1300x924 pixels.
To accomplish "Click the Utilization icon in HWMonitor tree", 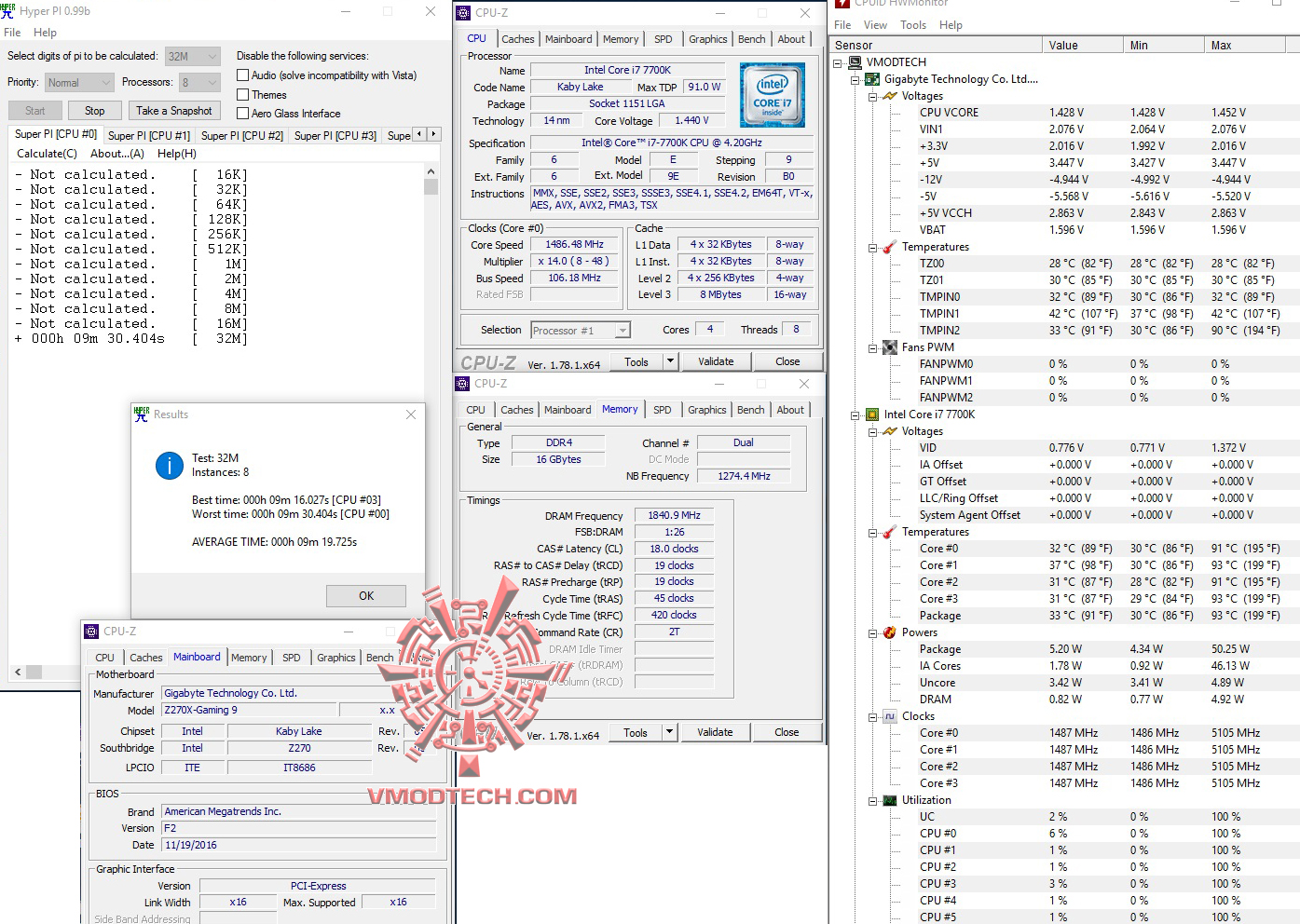I will tap(890, 800).
